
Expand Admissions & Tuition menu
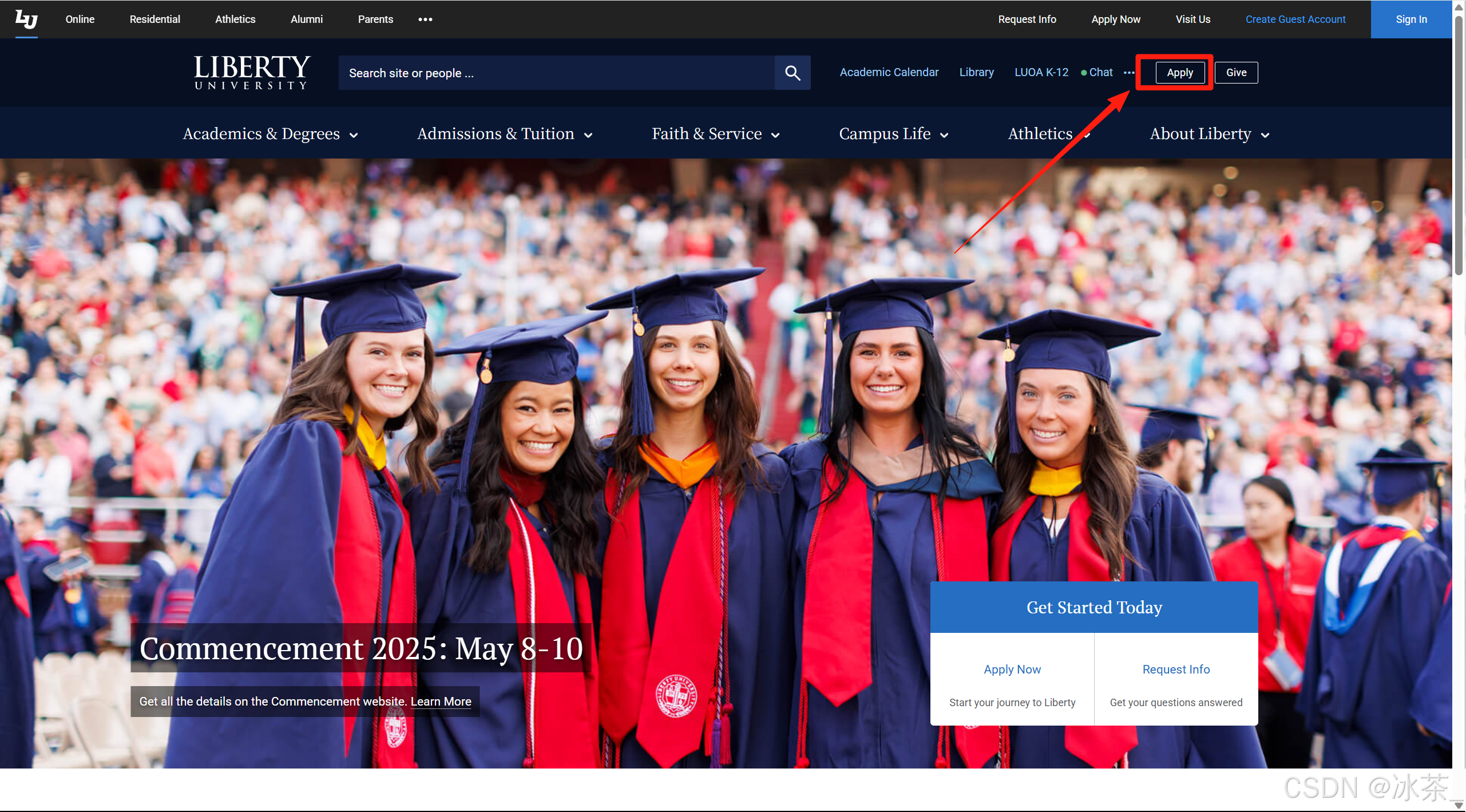pos(504,134)
